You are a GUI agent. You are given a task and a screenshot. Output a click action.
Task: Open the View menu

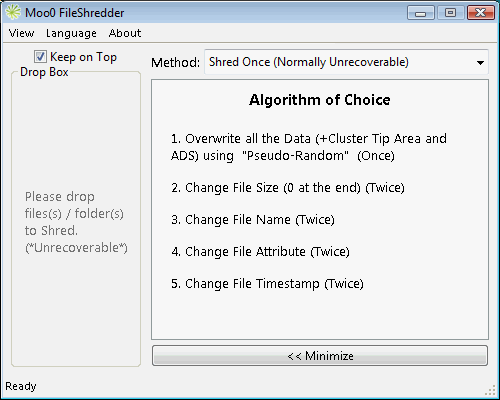pyautogui.click(x=21, y=33)
